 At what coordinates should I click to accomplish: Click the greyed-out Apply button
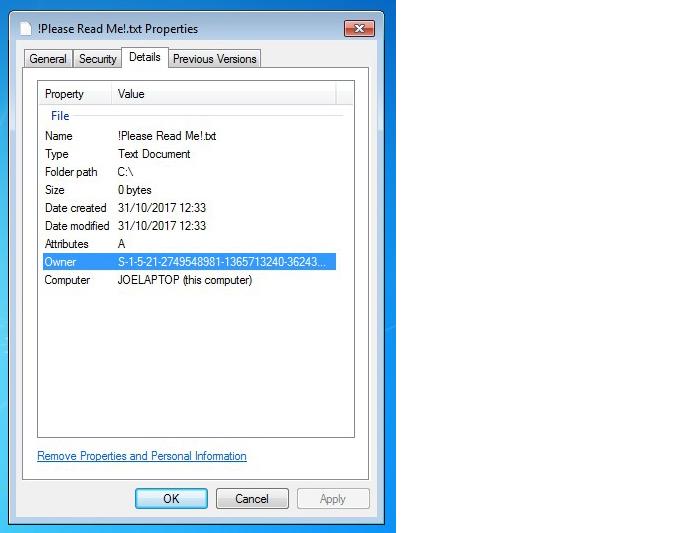click(333, 499)
